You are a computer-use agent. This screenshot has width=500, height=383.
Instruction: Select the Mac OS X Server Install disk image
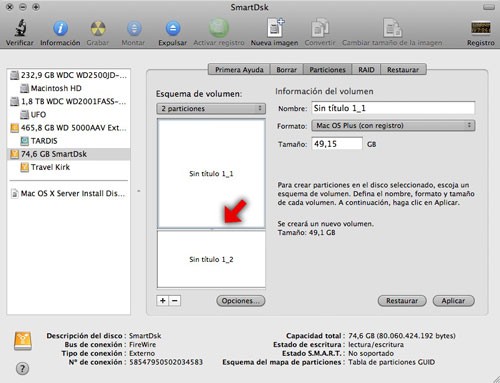coord(69,194)
